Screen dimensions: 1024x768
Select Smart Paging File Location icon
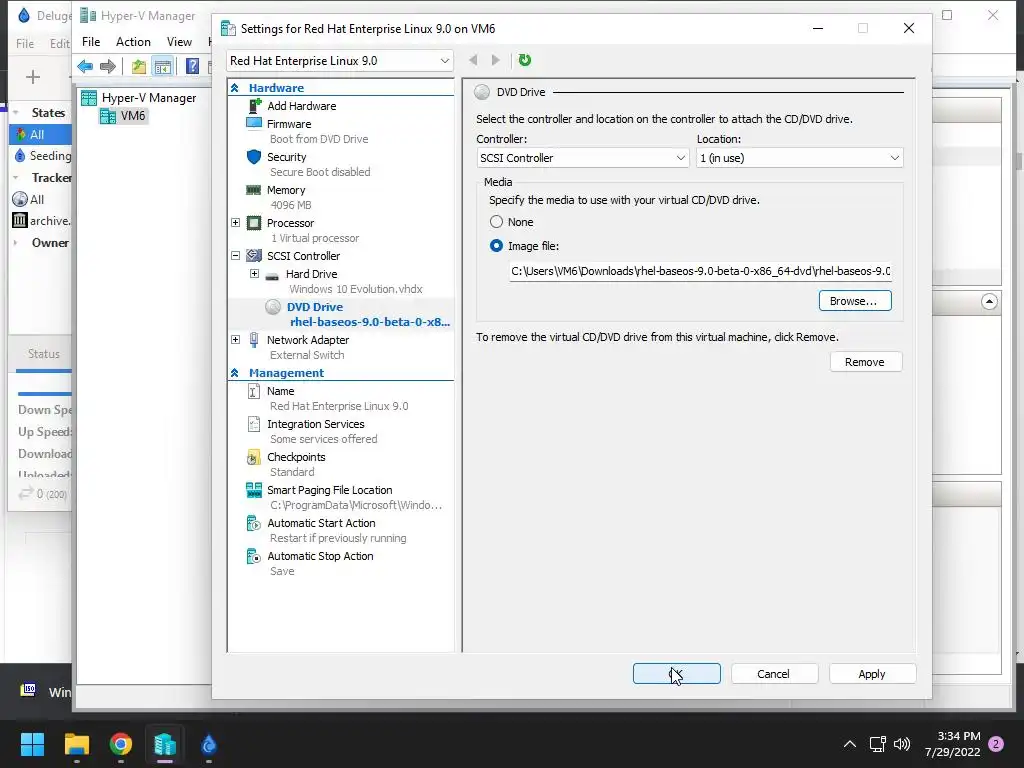click(254, 490)
